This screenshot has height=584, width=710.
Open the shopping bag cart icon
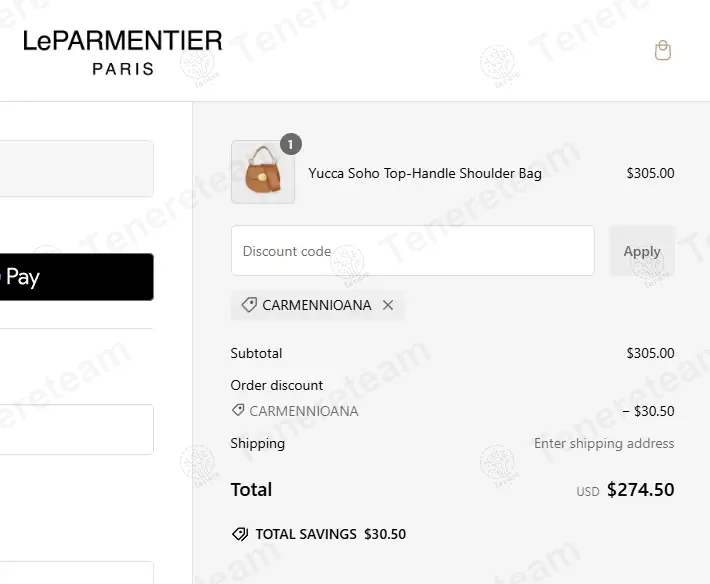[x=662, y=51]
